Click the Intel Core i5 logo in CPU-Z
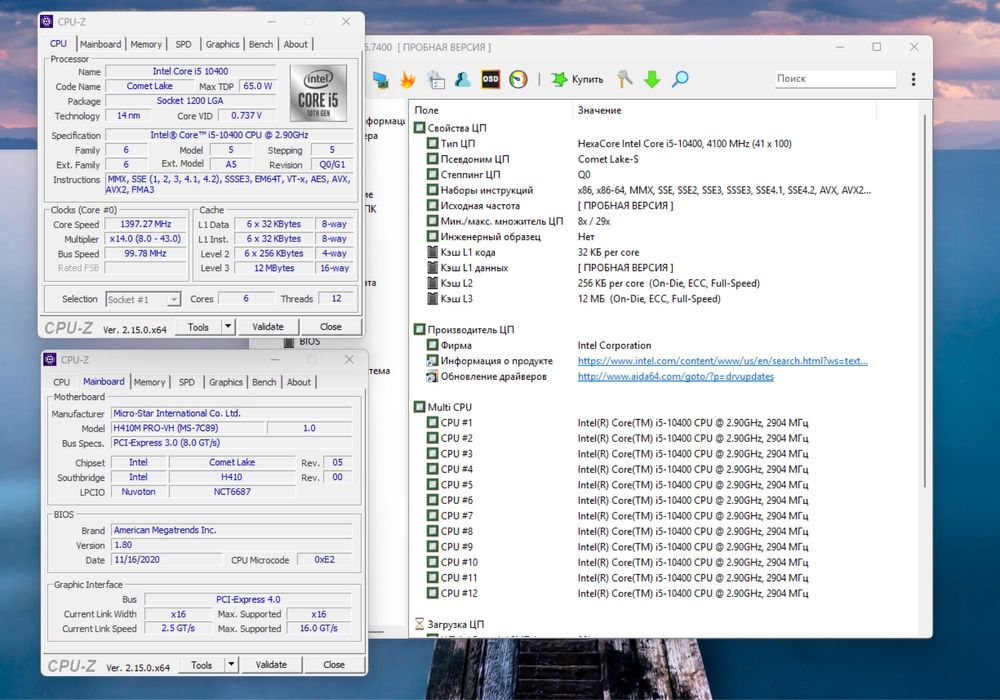Viewport: 1000px width, 700px height. click(x=318, y=93)
